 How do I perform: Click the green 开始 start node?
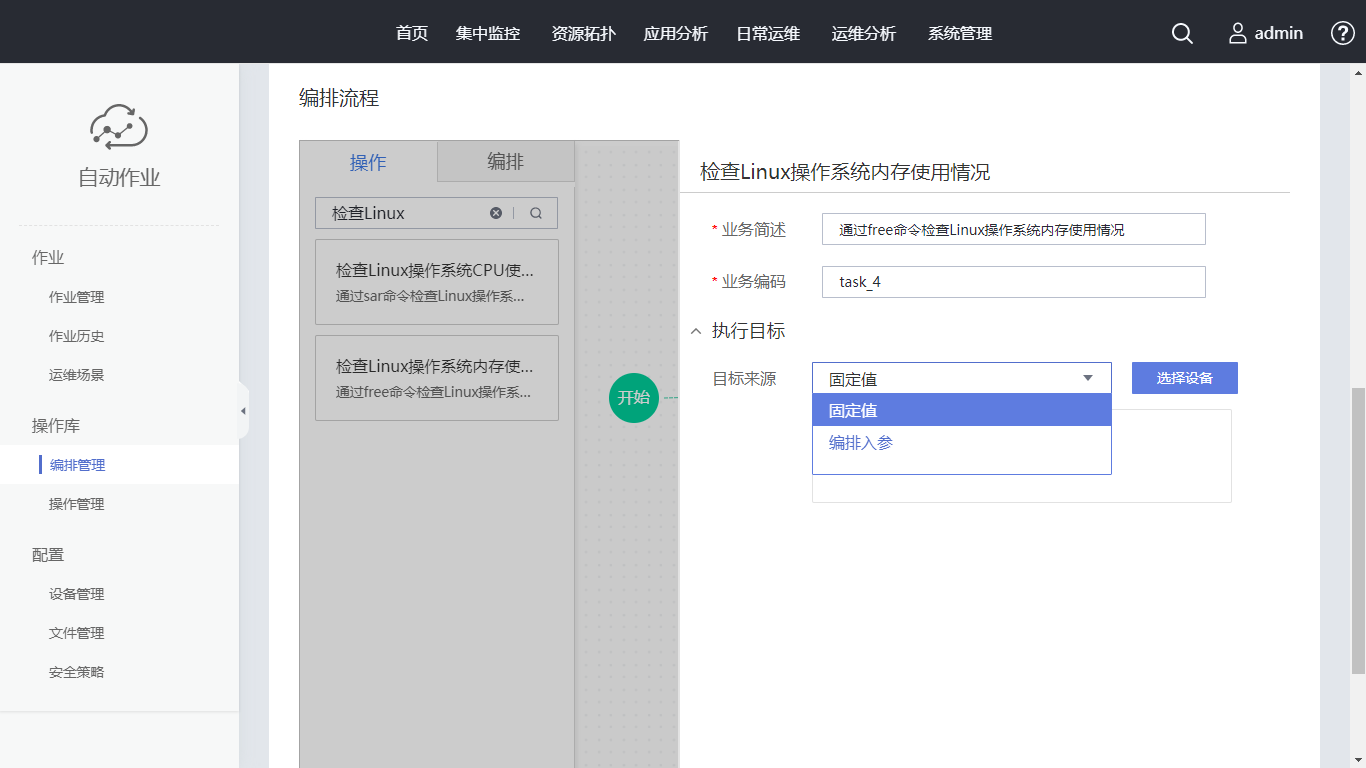pos(633,397)
